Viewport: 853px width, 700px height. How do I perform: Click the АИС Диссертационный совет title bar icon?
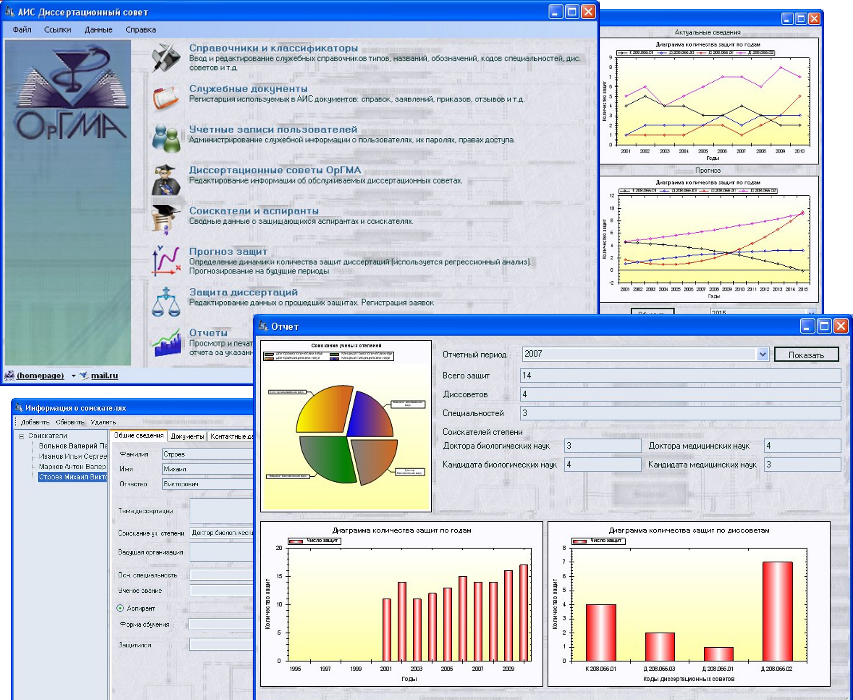[x=9, y=12]
